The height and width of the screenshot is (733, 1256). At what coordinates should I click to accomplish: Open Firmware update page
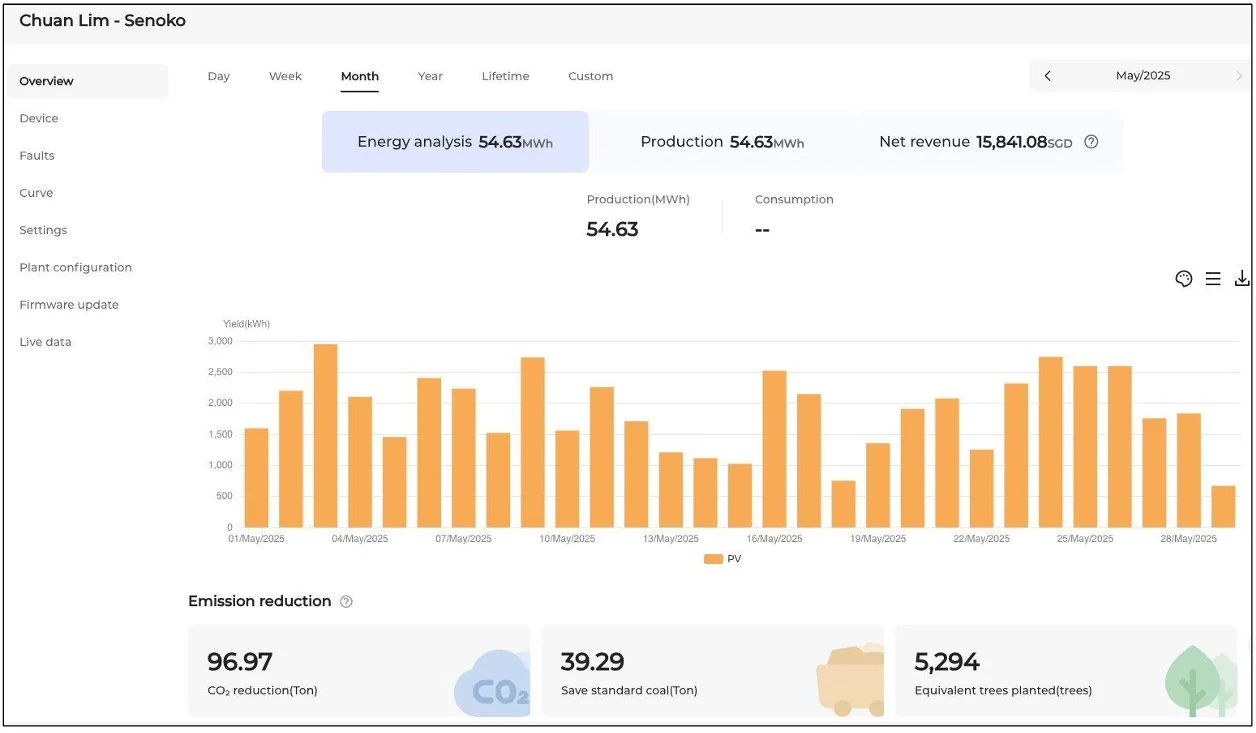point(69,304)
